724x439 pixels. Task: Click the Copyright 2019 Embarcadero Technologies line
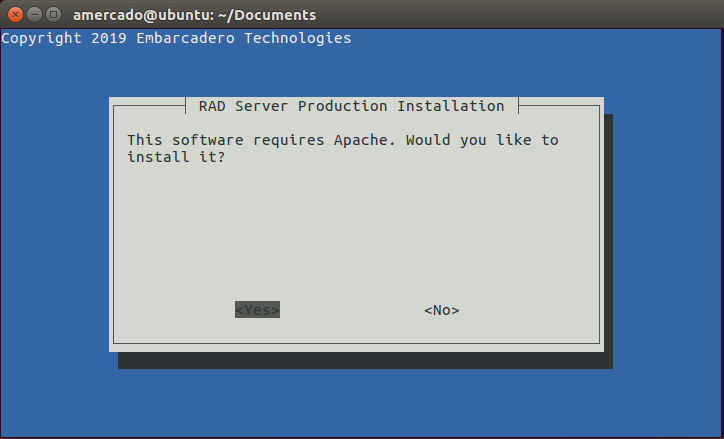[176, 38]
